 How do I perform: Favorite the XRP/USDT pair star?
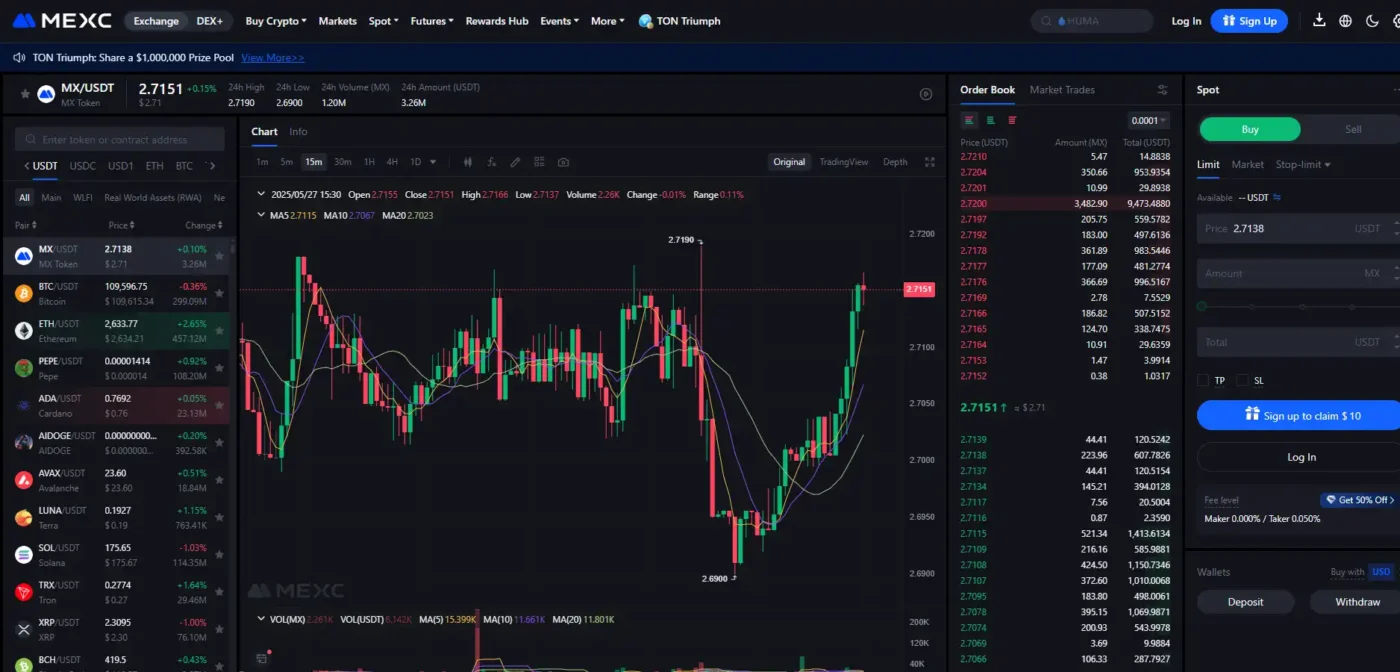(219, 629)
